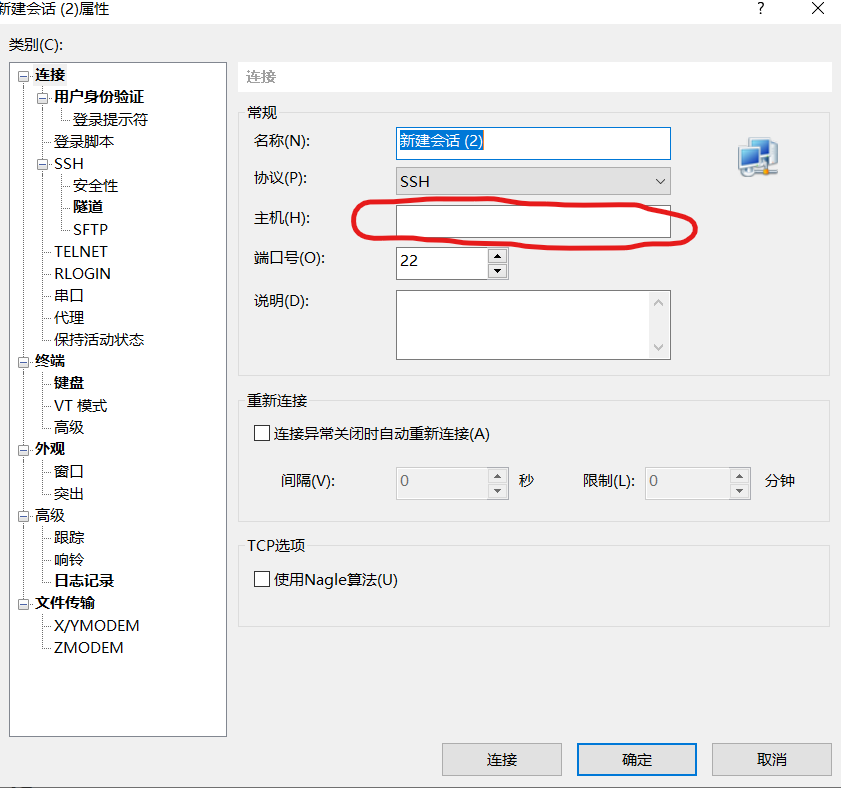Select 日志记录 under 高级
841x788 pixels.
pyautogui.click(x=85, y=581)
